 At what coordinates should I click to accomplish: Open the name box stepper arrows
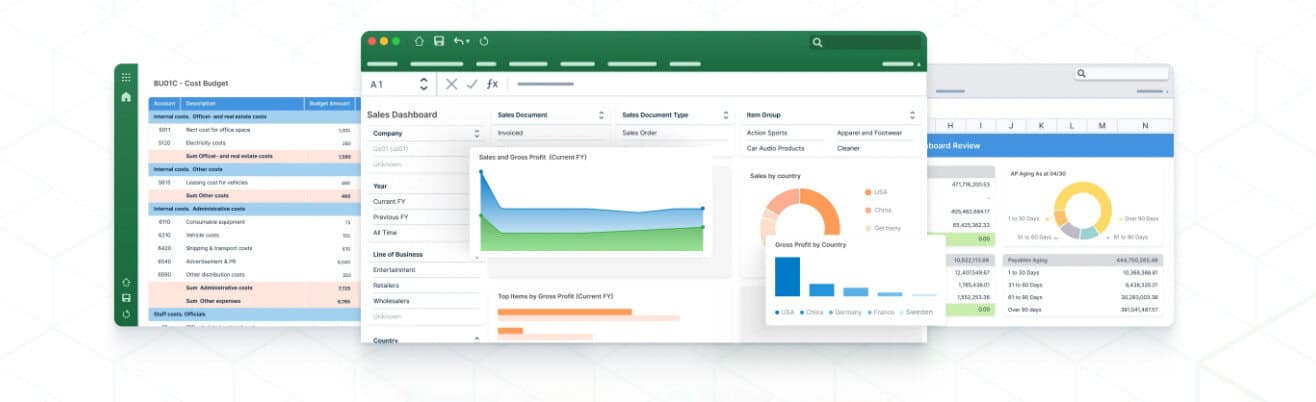pos(424,84)
